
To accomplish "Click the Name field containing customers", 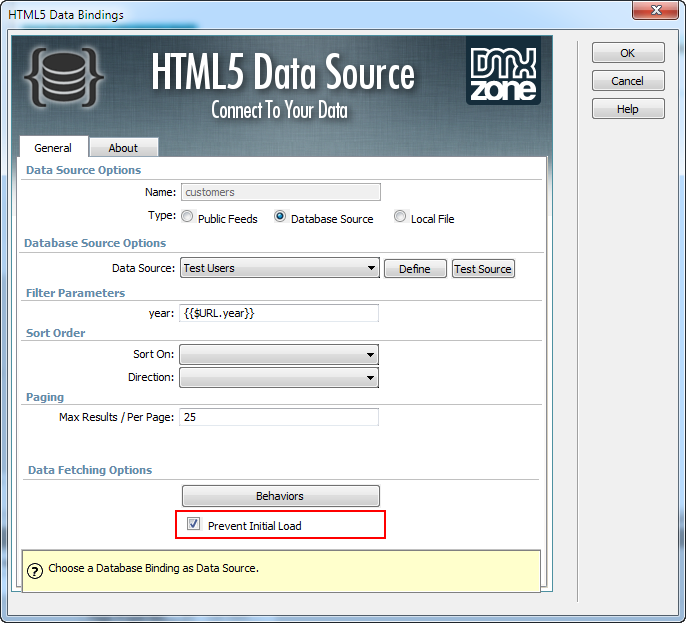I will (280, 192).
